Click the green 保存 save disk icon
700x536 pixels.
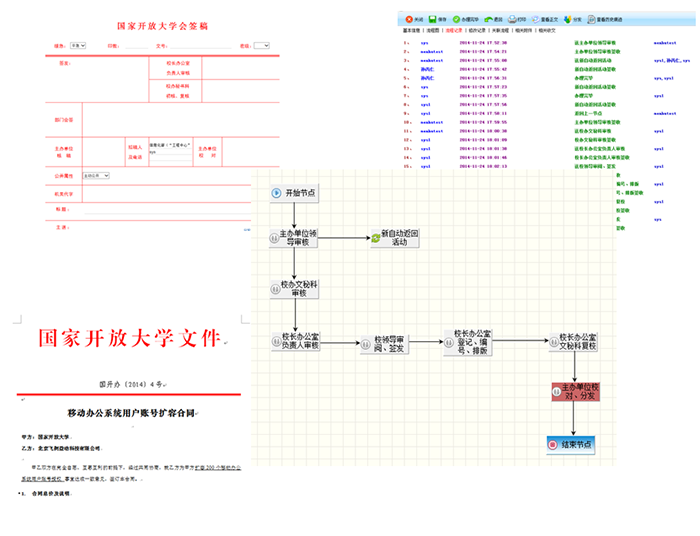[431, 19]
